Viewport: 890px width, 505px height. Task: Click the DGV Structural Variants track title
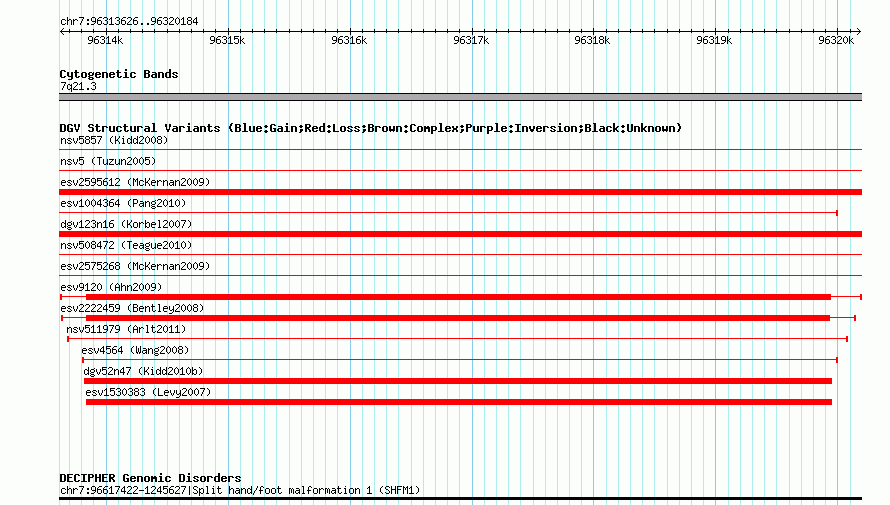pos(371,128)
